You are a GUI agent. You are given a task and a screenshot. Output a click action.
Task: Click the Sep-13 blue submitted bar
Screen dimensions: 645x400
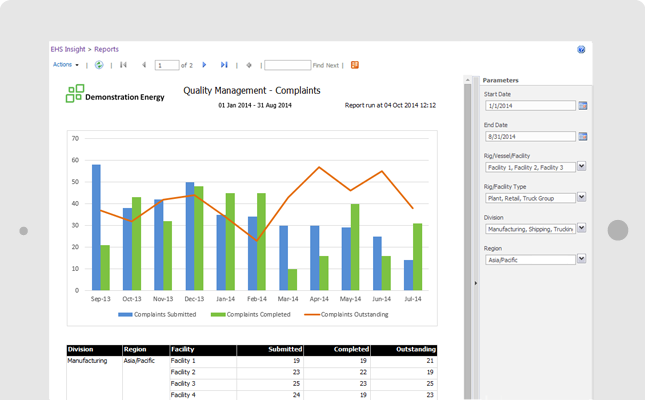tap(96, 228)
